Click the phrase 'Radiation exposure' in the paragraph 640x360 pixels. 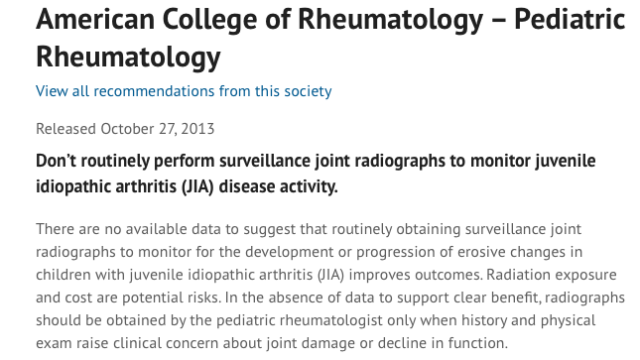[x=551, y=275]
